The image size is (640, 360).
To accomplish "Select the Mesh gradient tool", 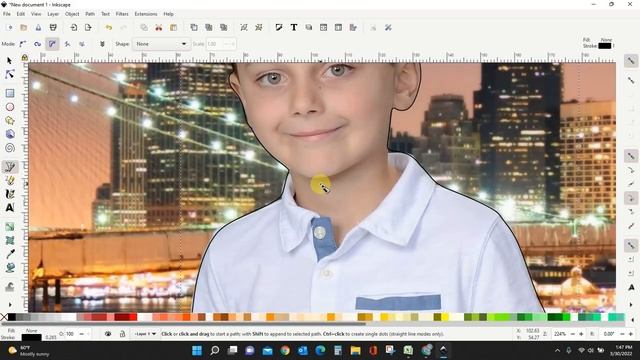I will point(10,240).
